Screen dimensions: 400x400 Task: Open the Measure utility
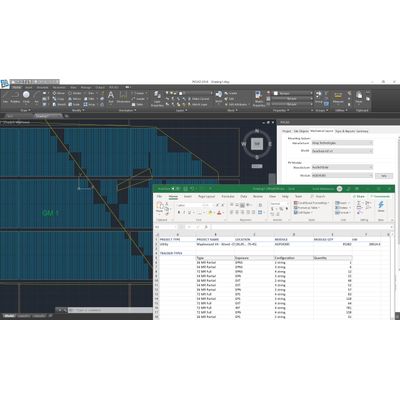(338, 98)
